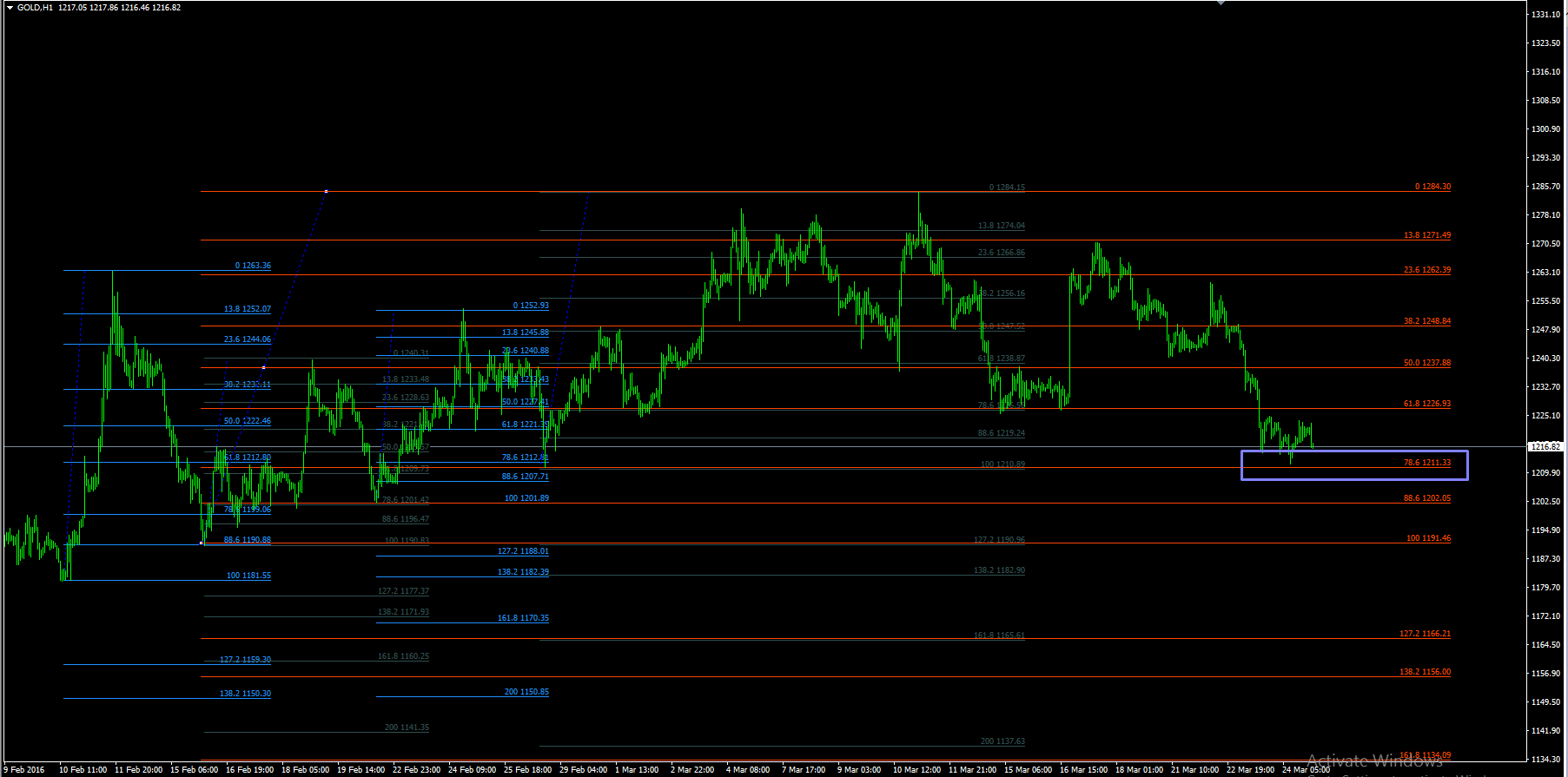Select the gray Fibonacci label 138.2 1182.90

click(999, 570)
